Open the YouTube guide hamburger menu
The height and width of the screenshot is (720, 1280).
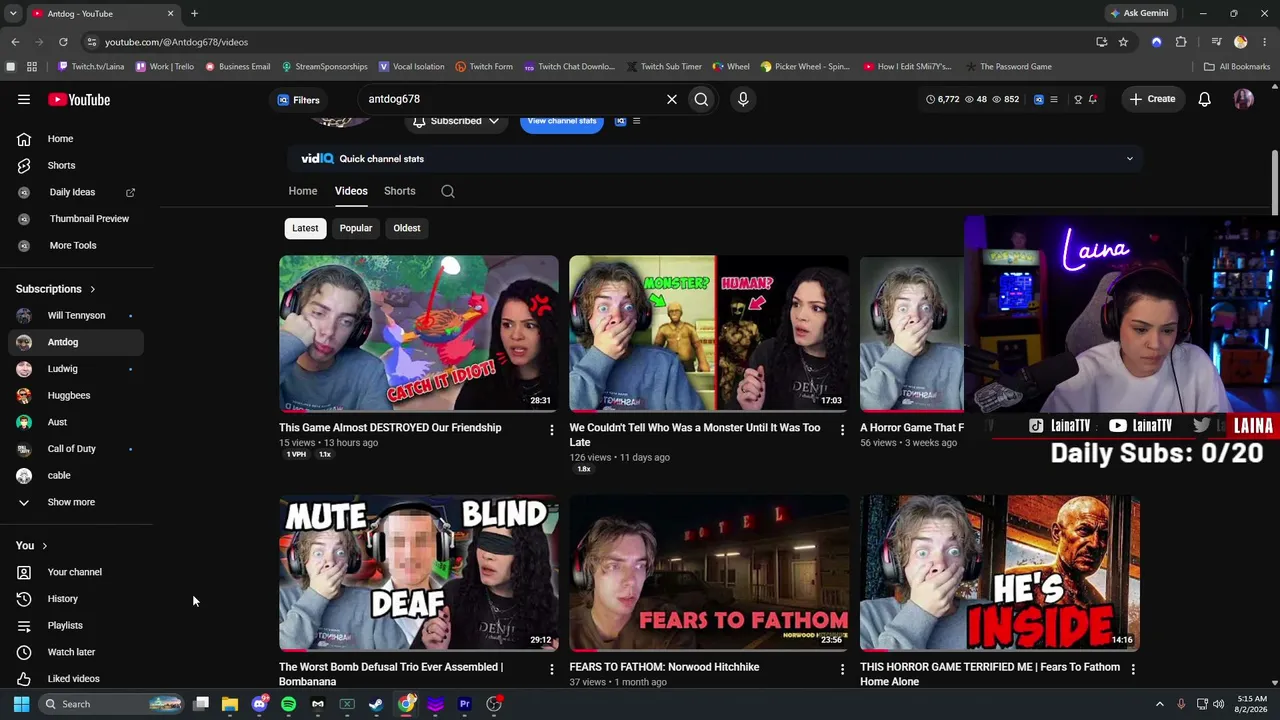pos(24,99)
